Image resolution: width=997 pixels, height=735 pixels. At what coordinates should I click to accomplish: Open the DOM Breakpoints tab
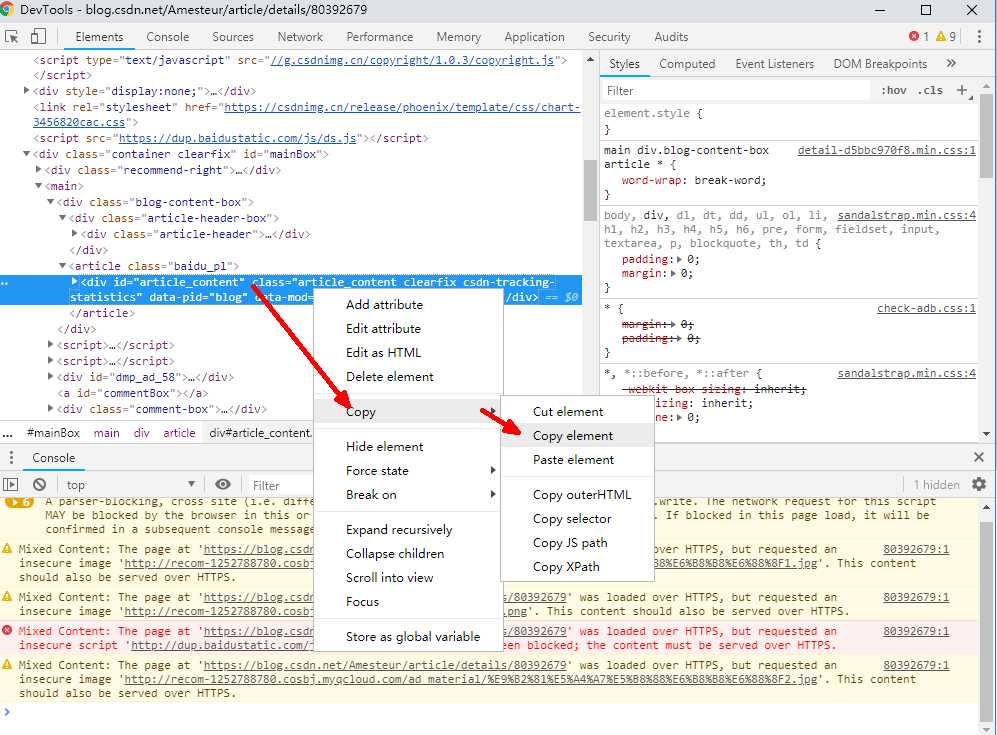pyautogui.click(x=880, y=64)
